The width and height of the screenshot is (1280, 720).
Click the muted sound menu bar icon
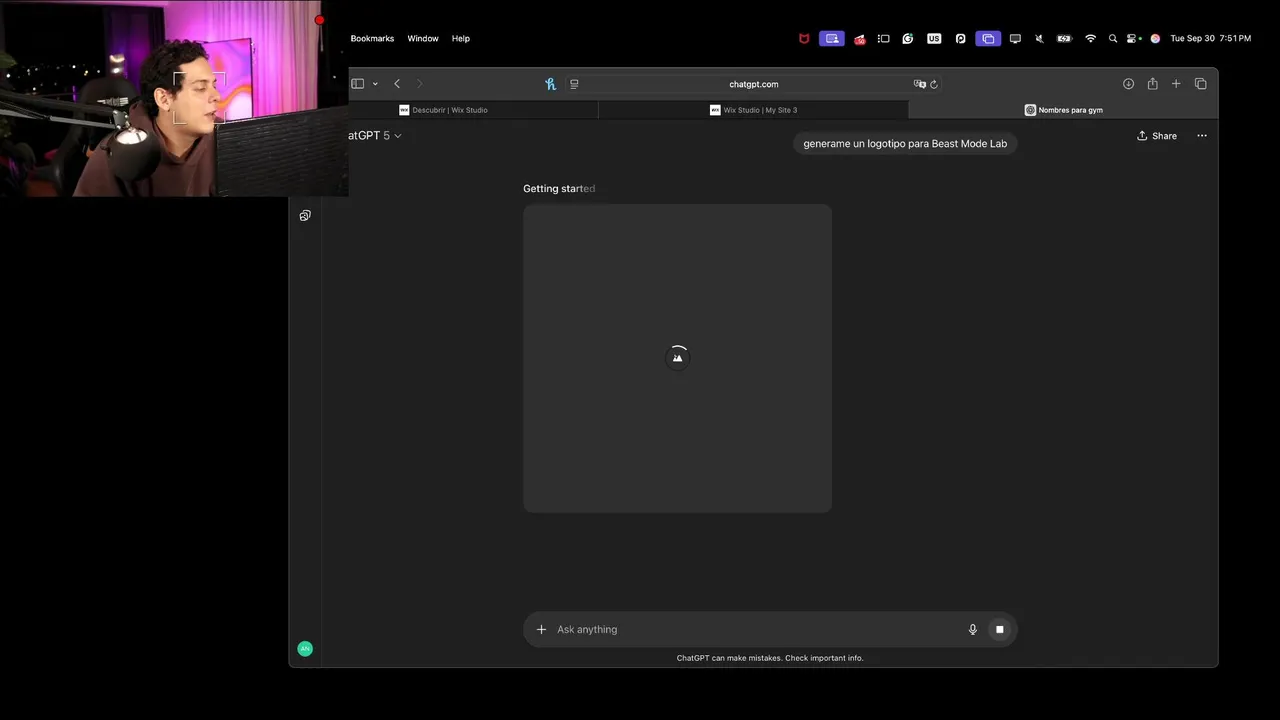1039,38
